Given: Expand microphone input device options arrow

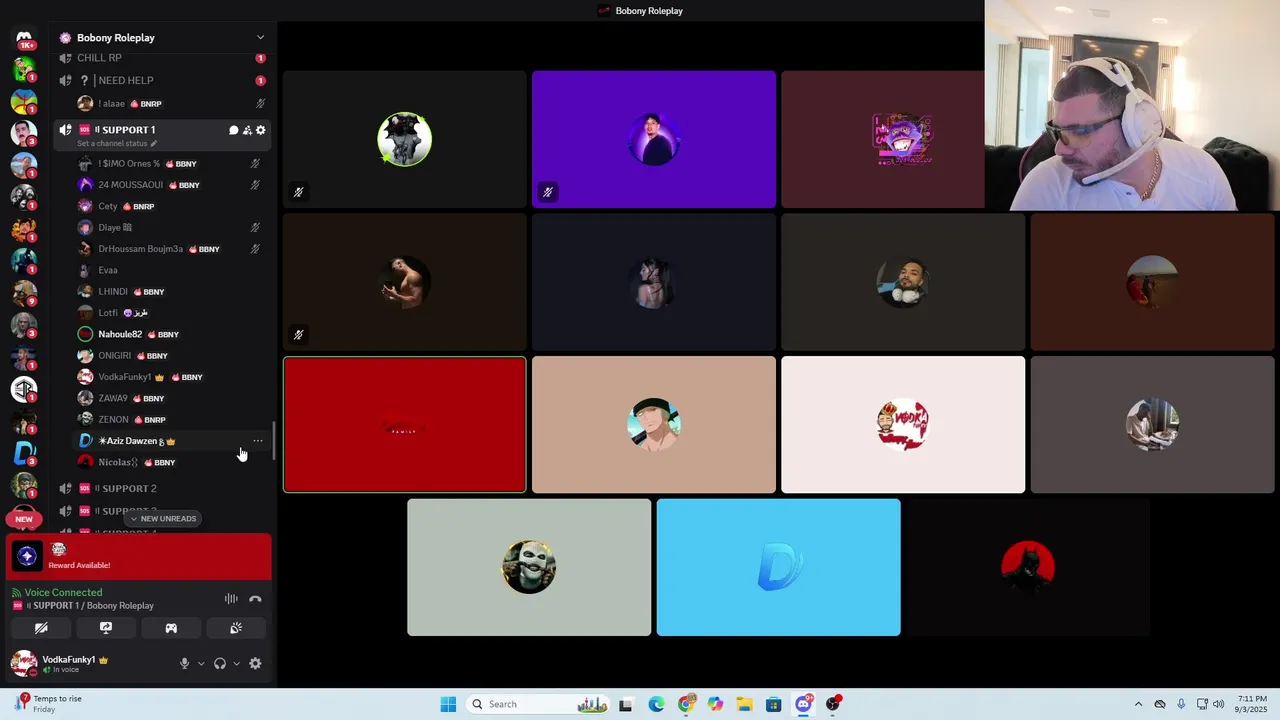Looking at the screenshot, I should (201, 663).
